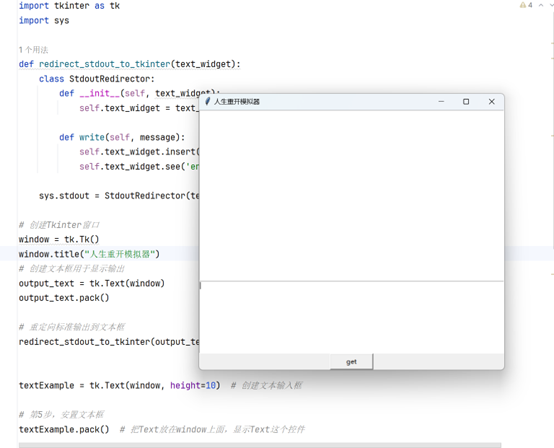Click the large output text area in Tk window

[352, 196]
